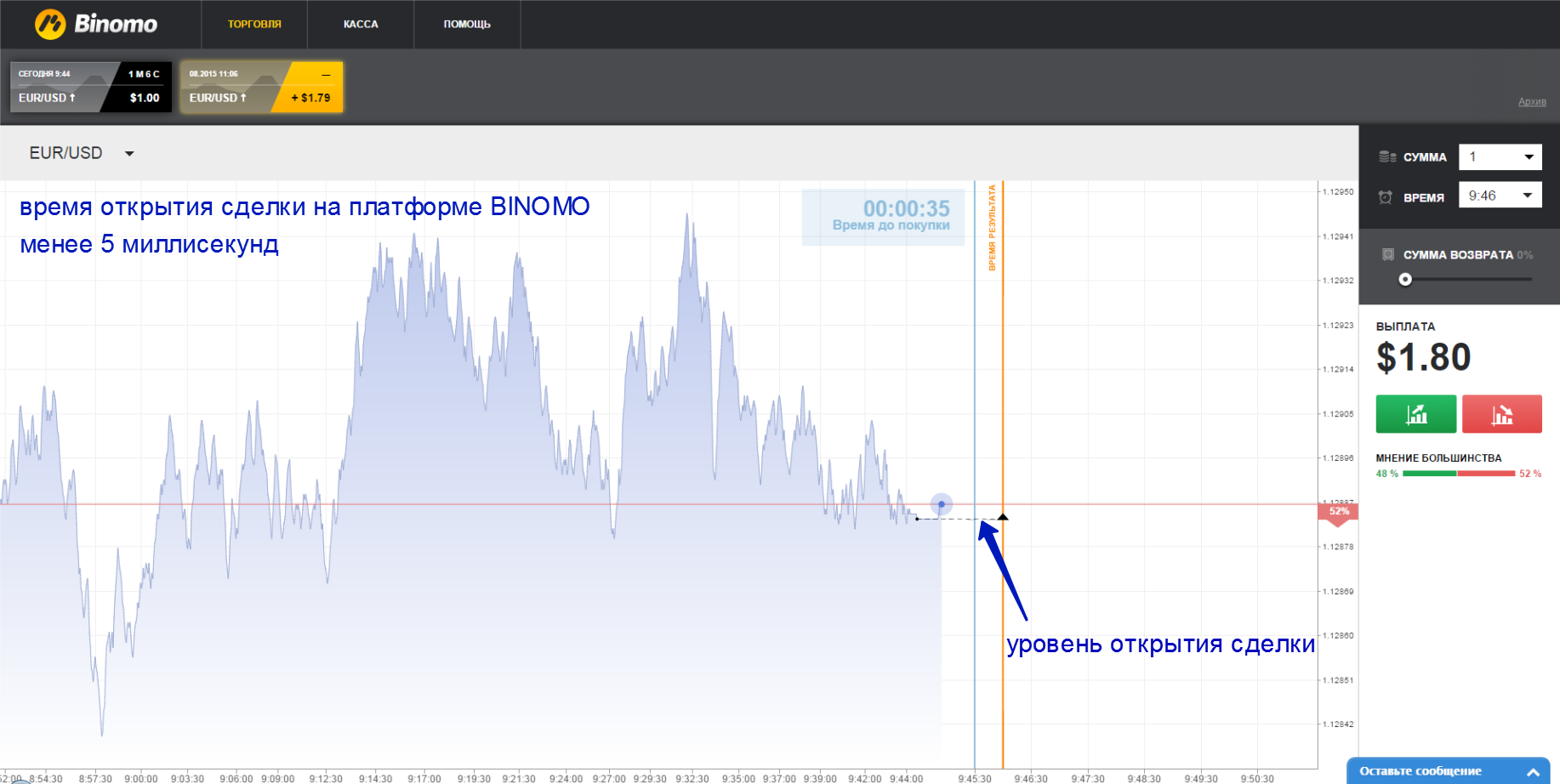Select the yellow +$1.79 completed trade card
This screenshot has height=784, width=1560.
[261, 87]
